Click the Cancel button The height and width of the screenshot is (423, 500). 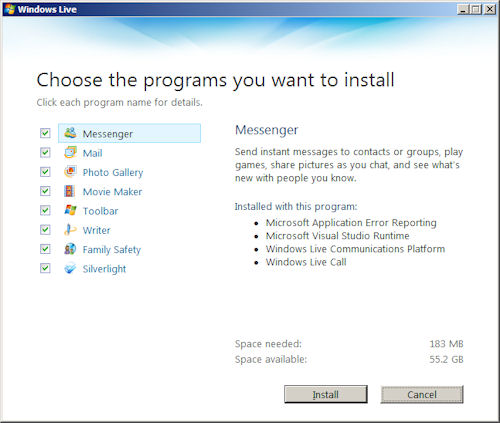click(422, 394)
